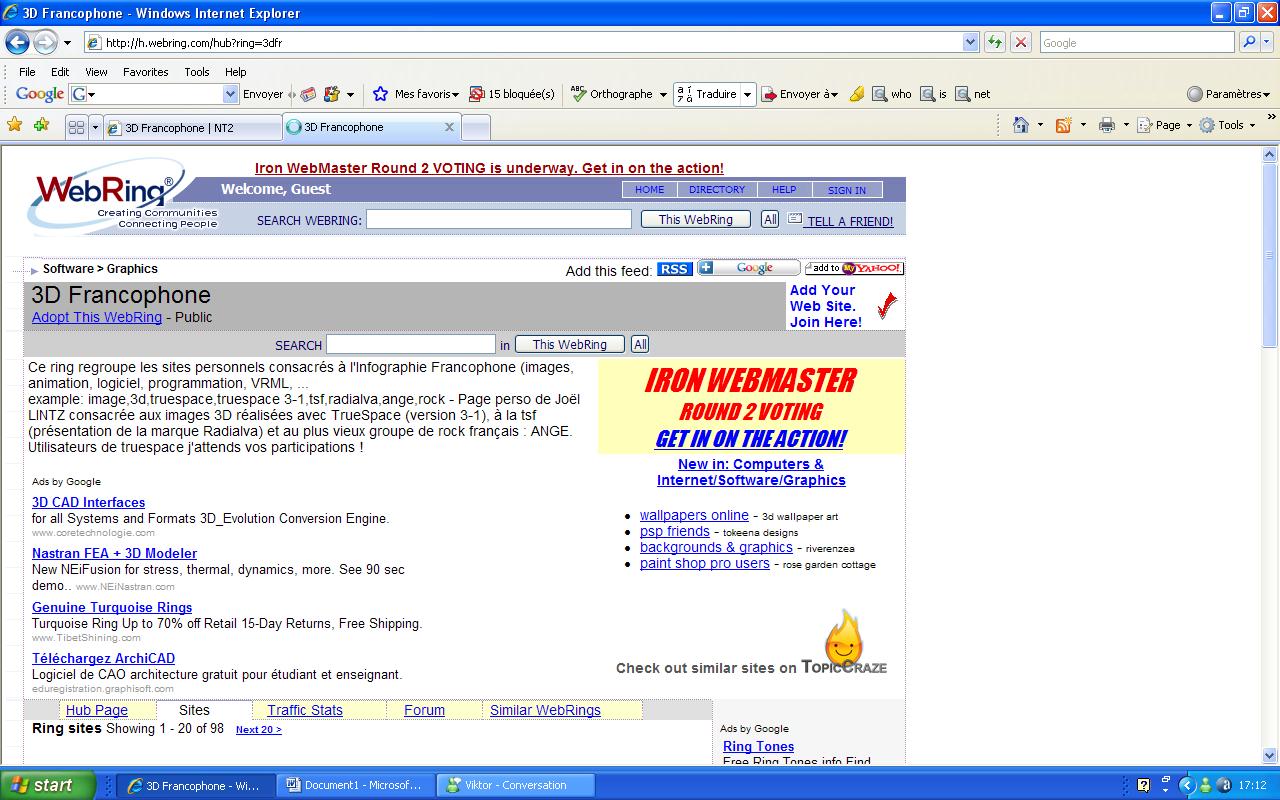Click the 'Next 20 >' link
This screenshot has width=1280, height=800.
(x=259, y=730)
